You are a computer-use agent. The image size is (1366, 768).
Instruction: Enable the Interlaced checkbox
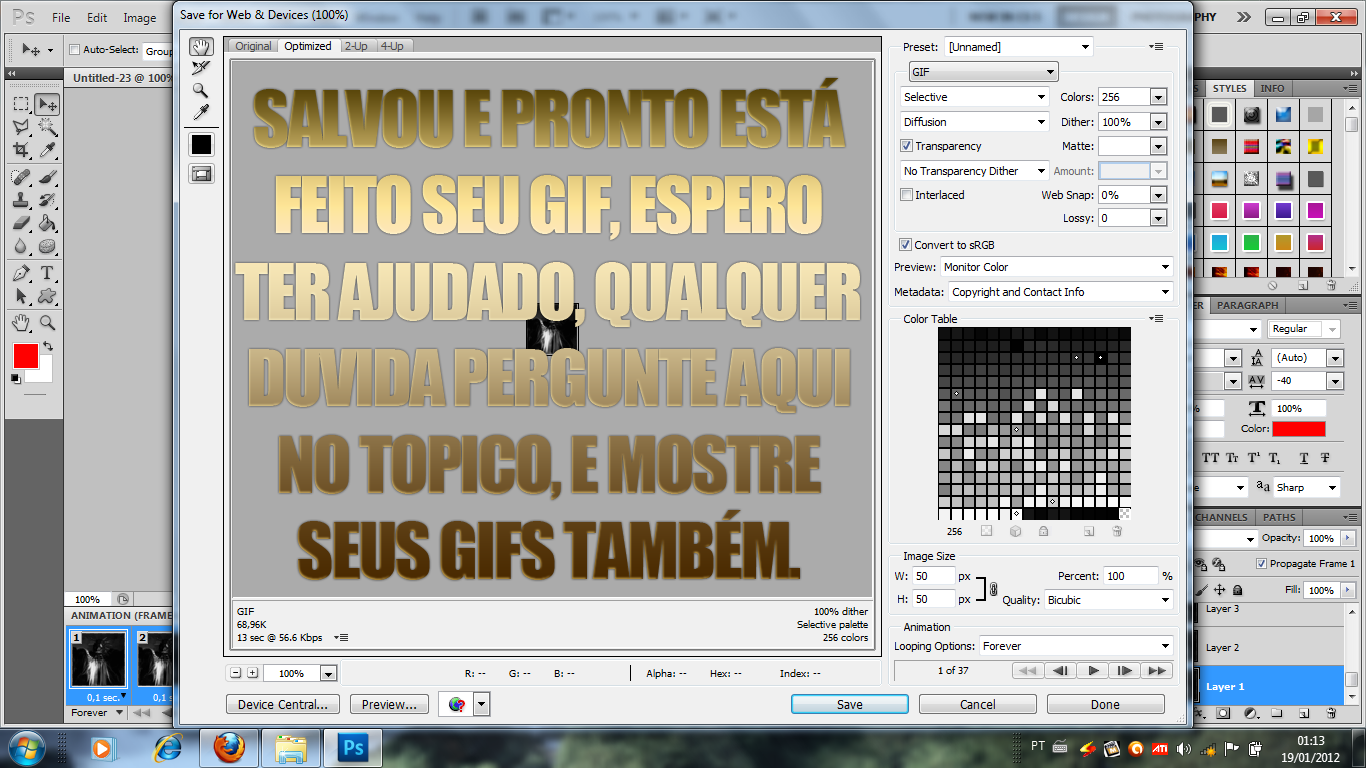point(907,195)
